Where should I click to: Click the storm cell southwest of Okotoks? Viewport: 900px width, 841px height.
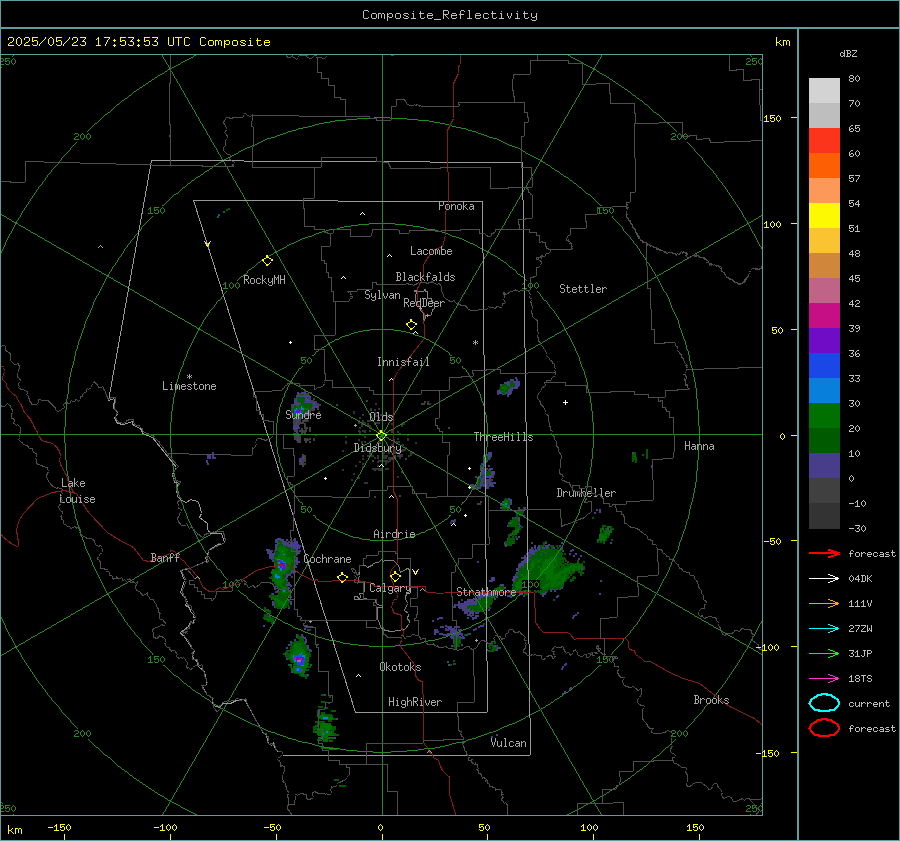298,656
